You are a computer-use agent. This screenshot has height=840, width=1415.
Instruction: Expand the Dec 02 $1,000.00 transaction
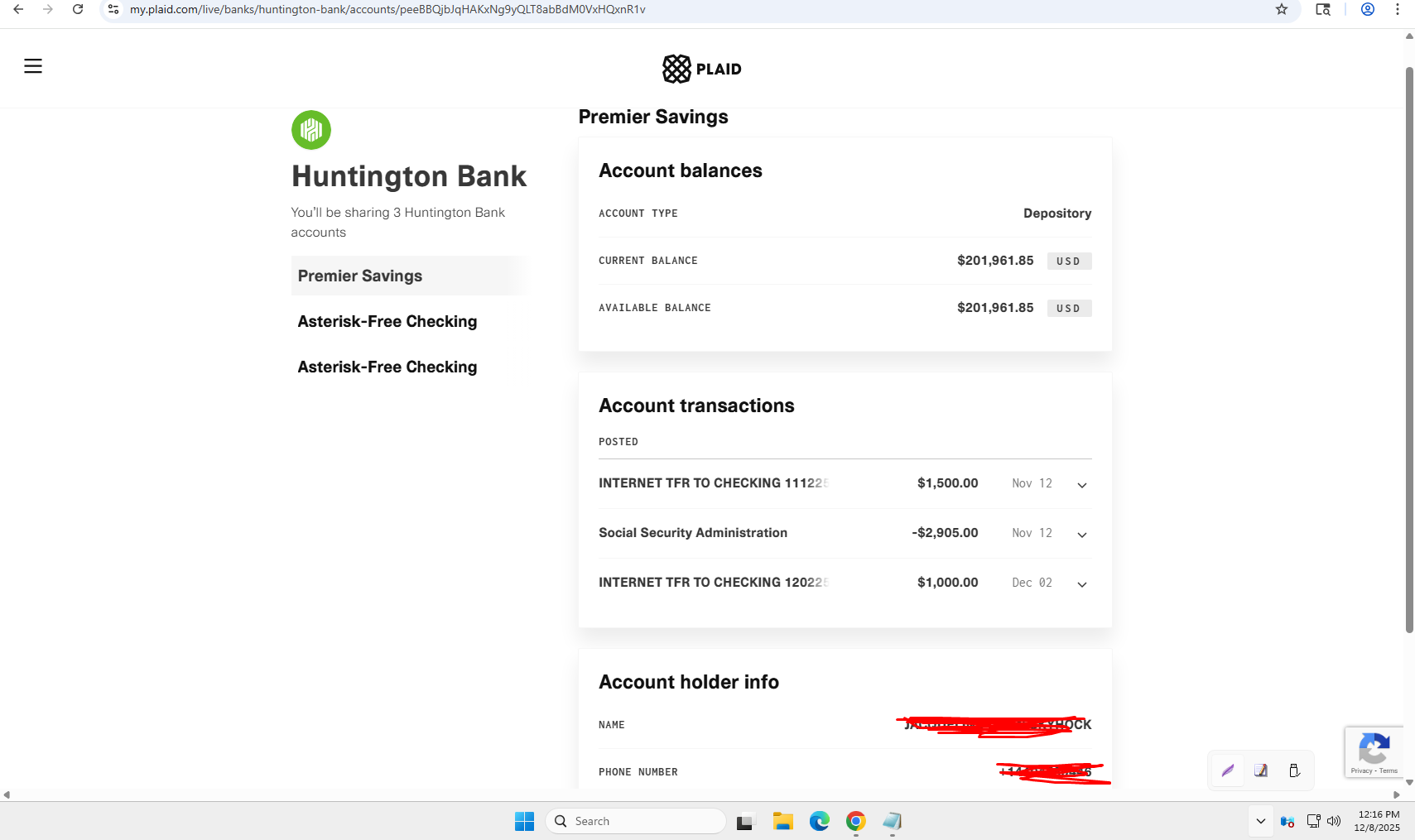click(x=1081, y=584)
